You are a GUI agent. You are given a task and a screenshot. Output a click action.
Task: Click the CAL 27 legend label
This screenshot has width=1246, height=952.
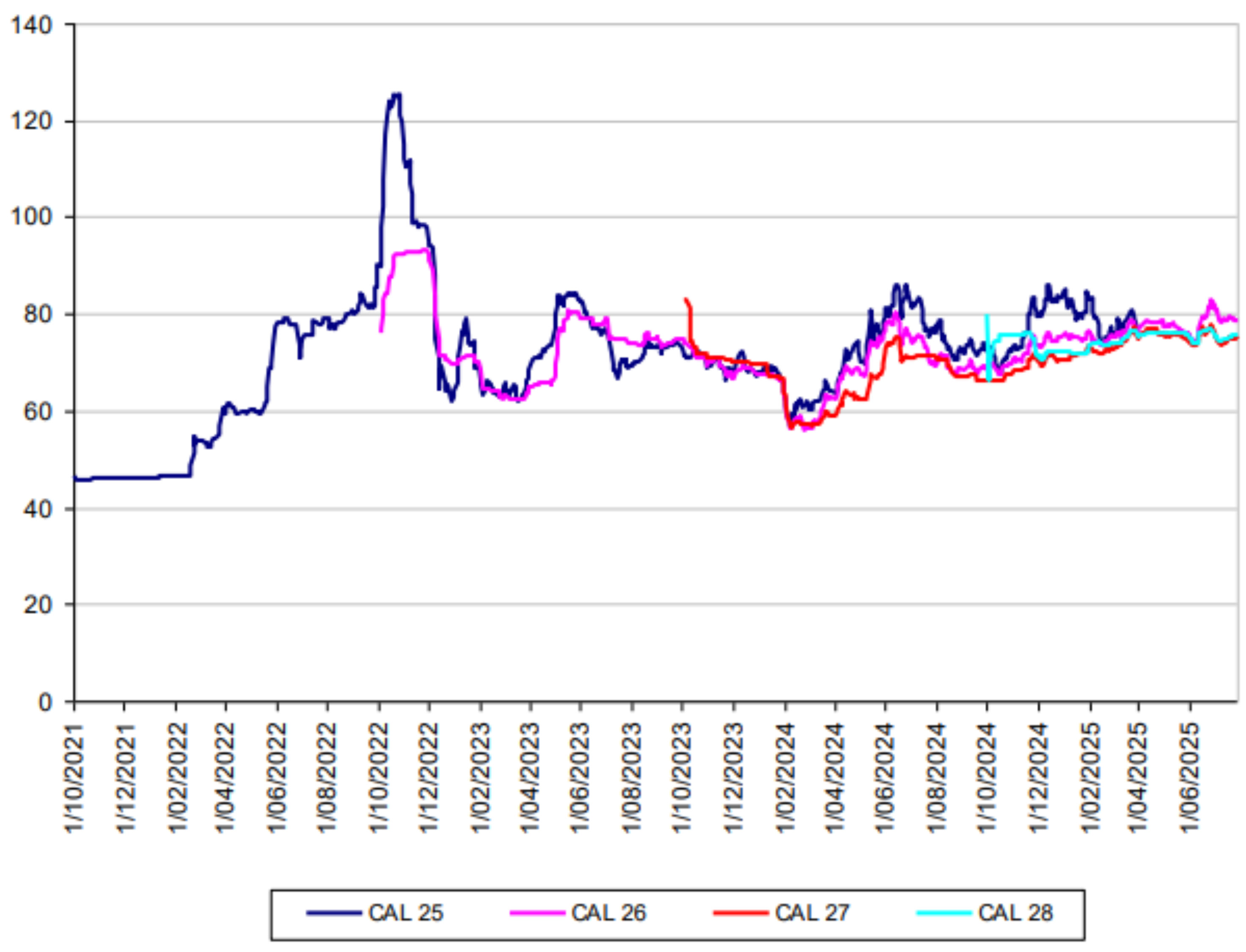tap(812, 913)
